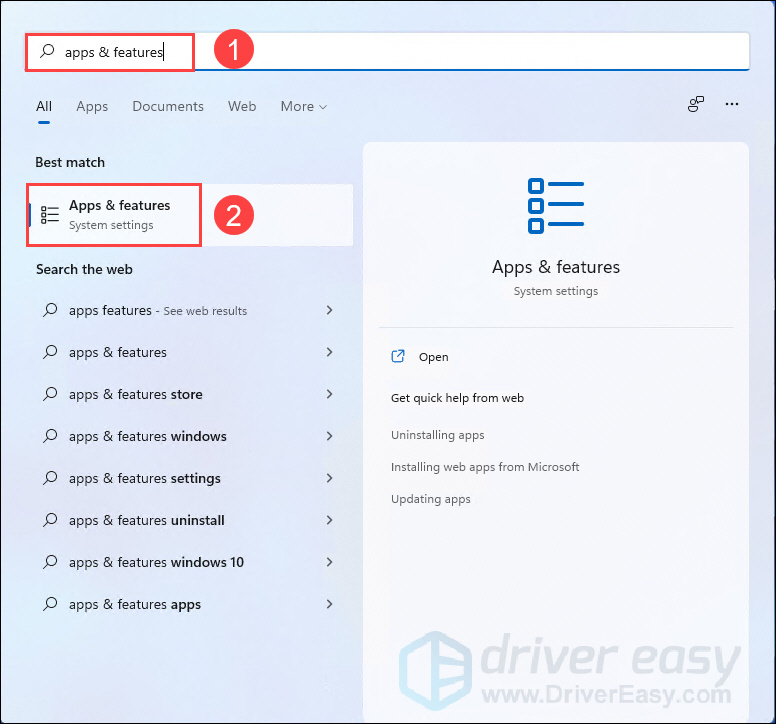Open 'Installing web apps from Microsoft' link

click(485, 467)
